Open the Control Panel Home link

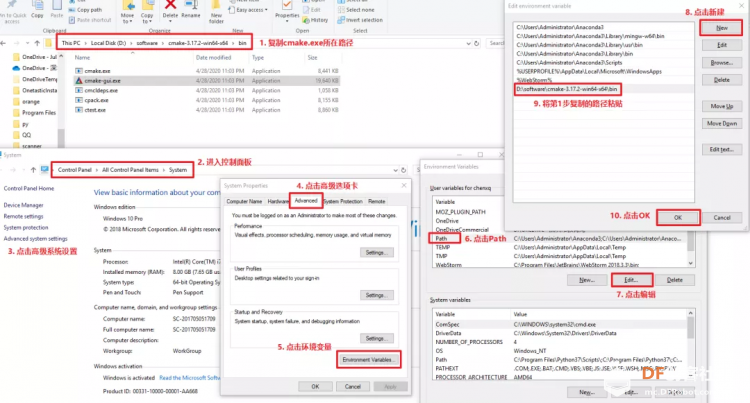point(29,188)
